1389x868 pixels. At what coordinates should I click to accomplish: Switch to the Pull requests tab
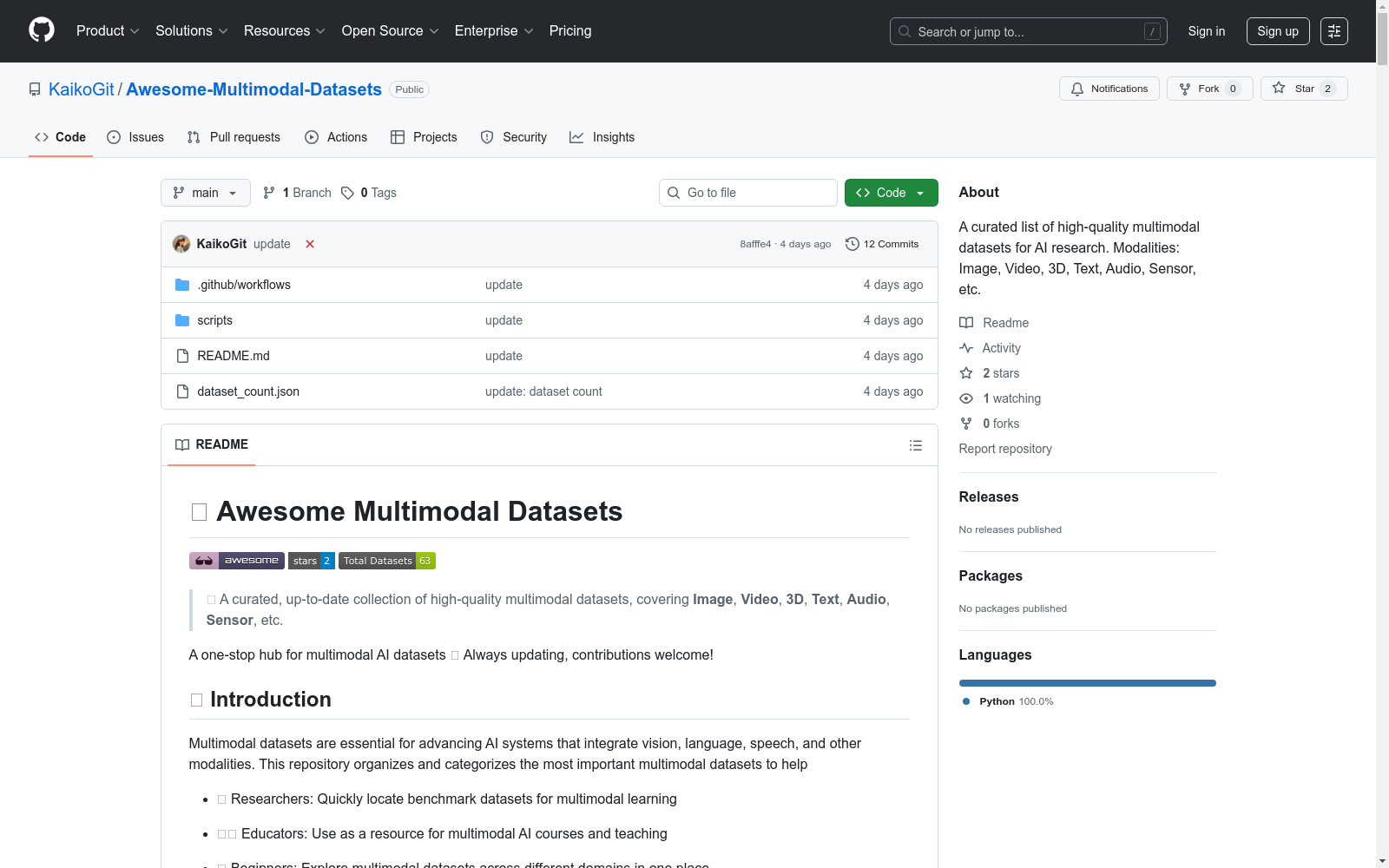(234, 137)
